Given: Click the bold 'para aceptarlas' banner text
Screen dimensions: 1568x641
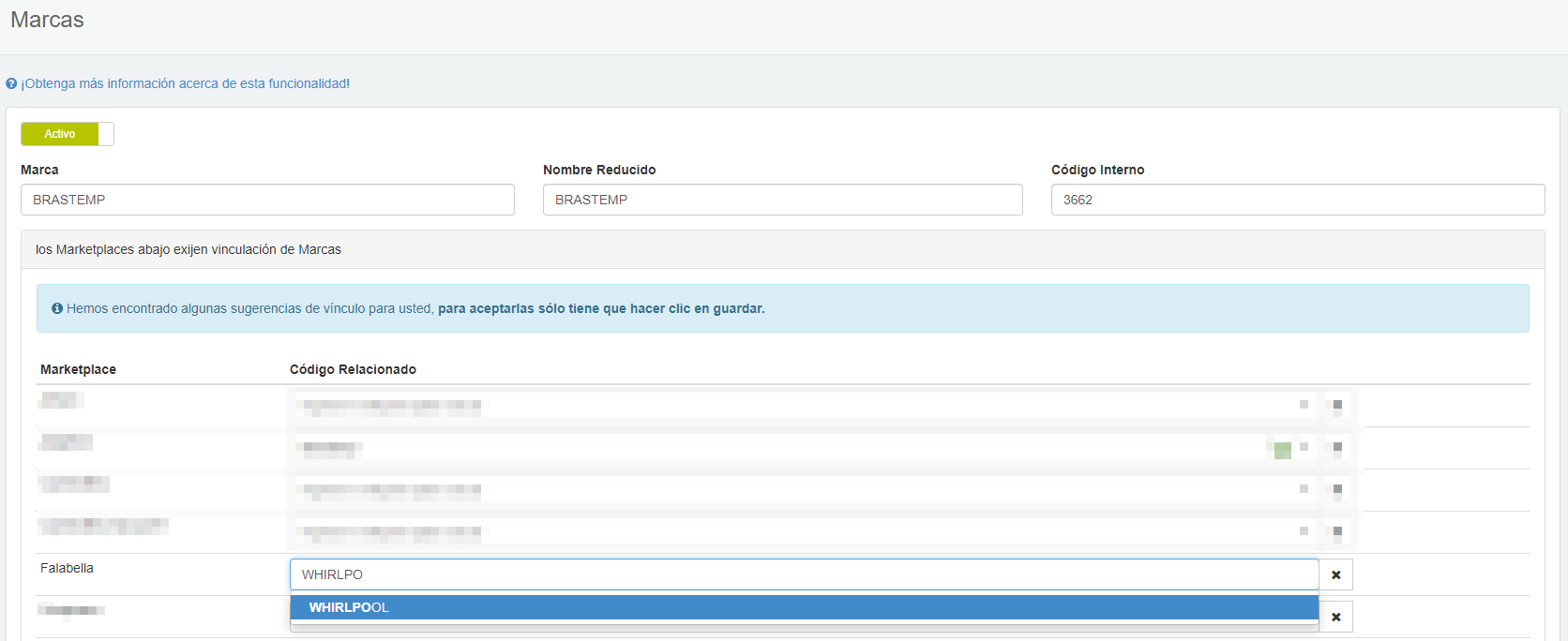Looking at the screenshot, I should point(601,308).
